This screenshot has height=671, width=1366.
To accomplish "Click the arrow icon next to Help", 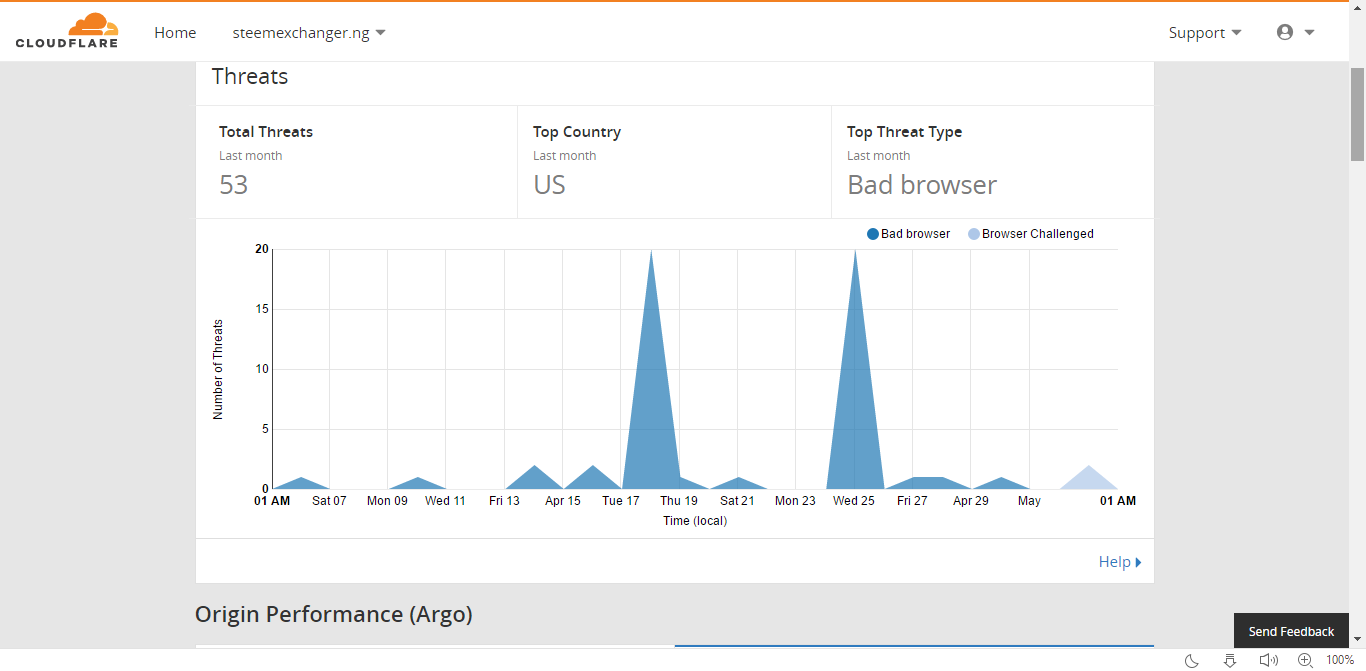I will [x=1138, y=562].
